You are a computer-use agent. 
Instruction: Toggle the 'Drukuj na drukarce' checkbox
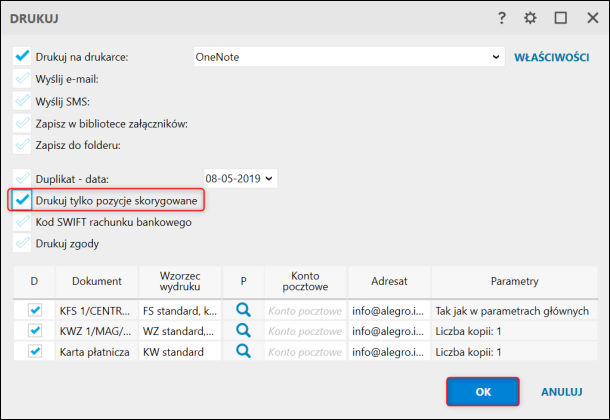click(x=22, y=57)
